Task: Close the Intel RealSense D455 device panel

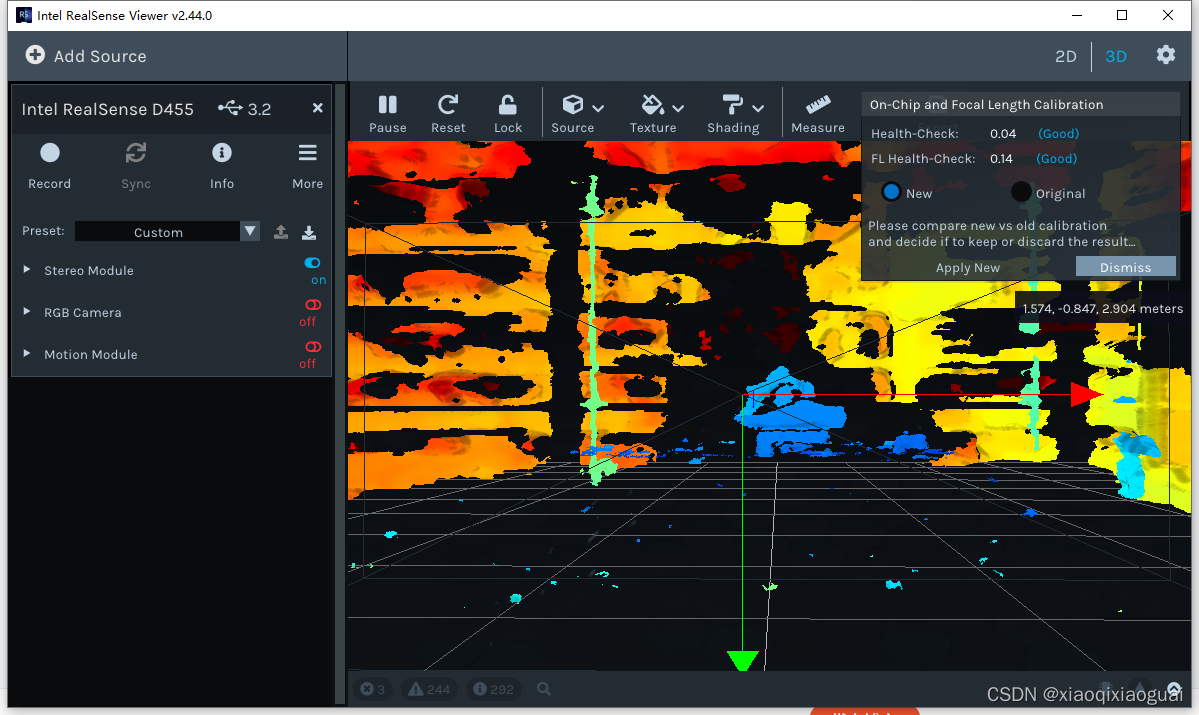Action: (x=317, y=108)
